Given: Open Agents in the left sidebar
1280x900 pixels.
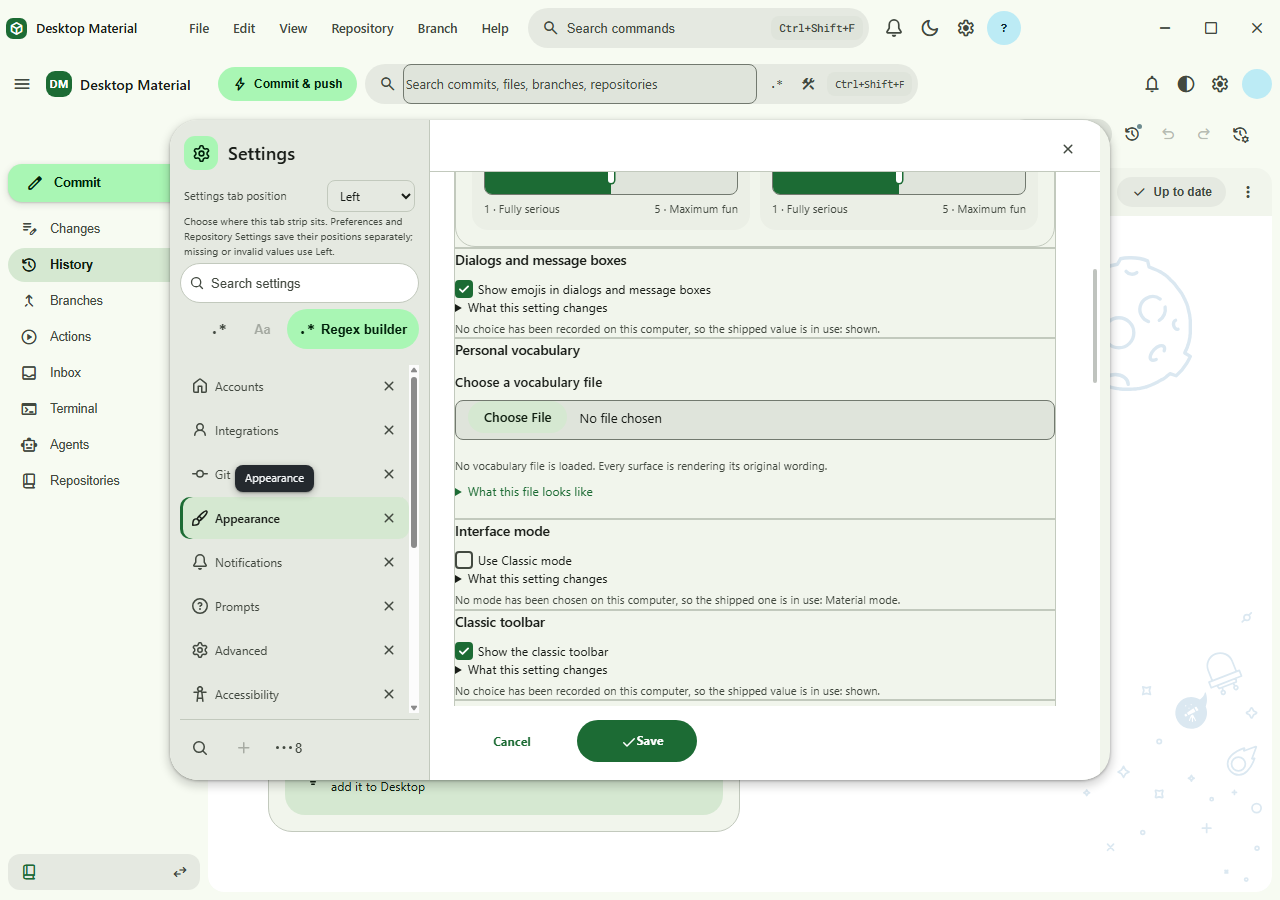Looking at the screenshot, I should click(x=90, y=444).
